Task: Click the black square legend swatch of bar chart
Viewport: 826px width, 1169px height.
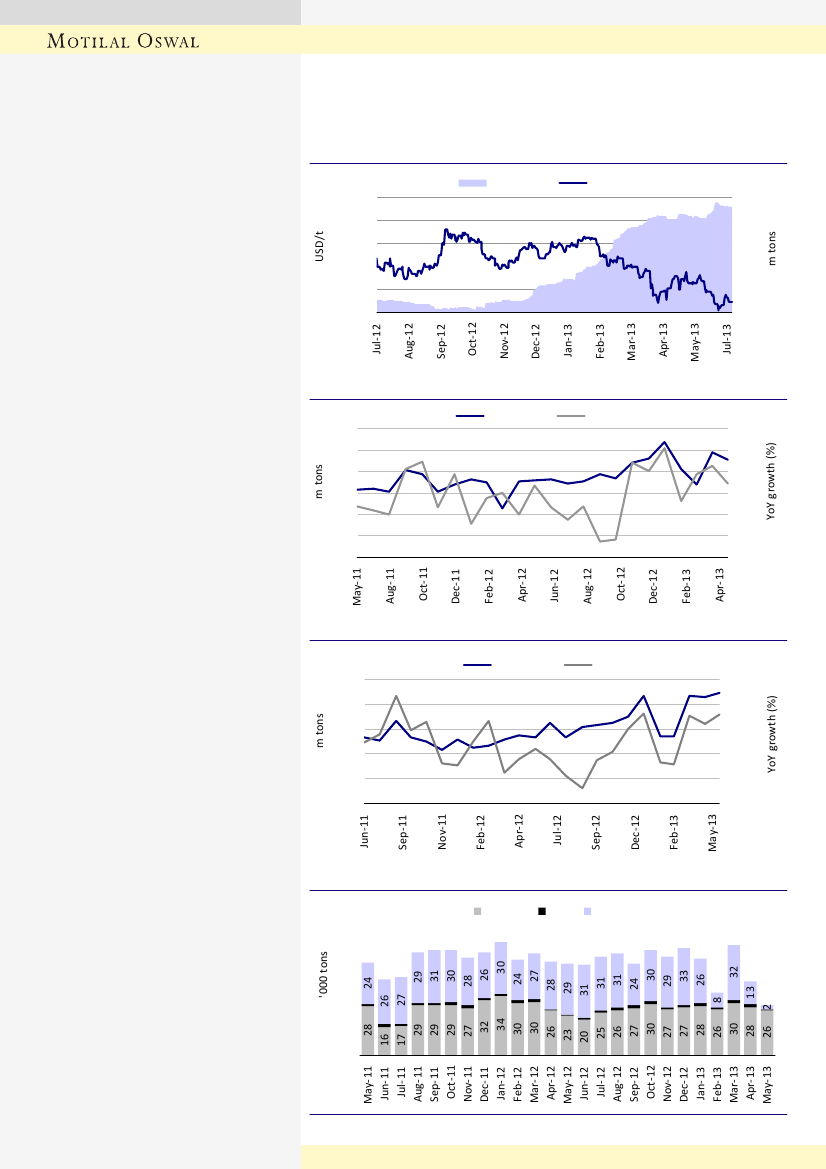Action: (x=542, y=911)
